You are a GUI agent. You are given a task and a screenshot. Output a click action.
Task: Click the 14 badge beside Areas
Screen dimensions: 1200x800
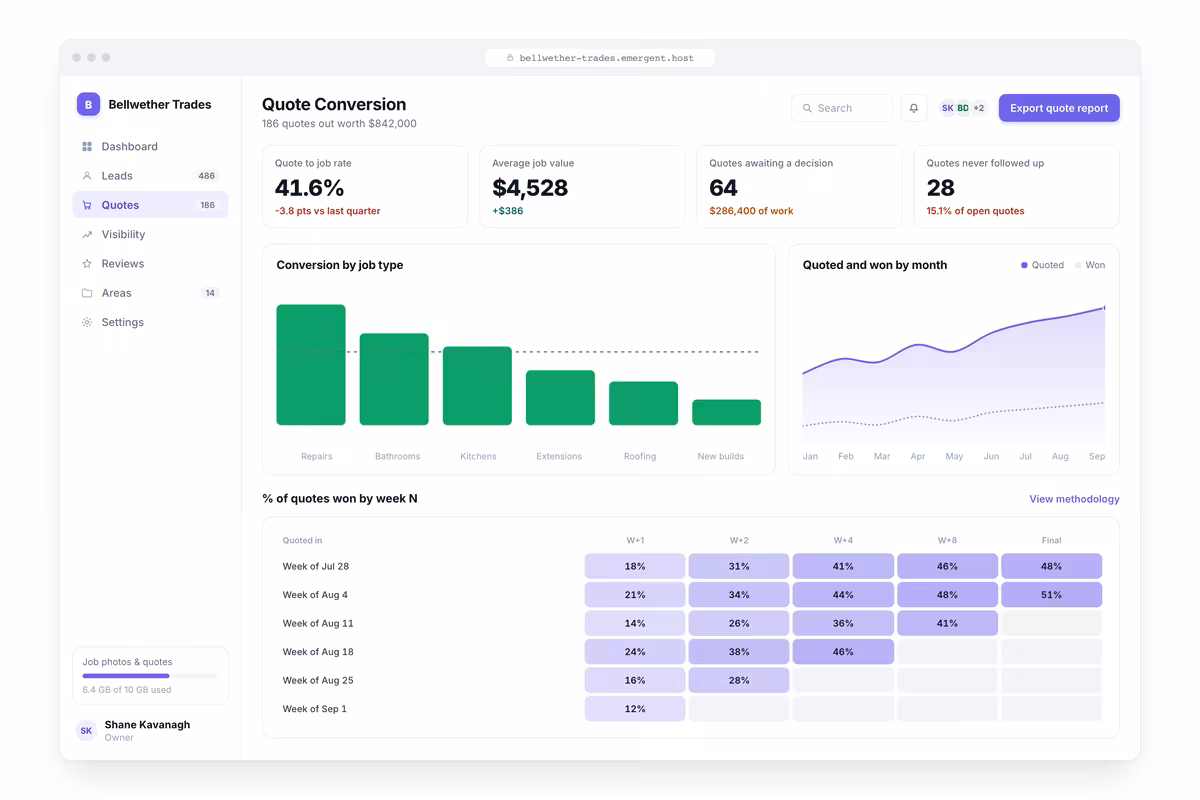tap(210, 293)
